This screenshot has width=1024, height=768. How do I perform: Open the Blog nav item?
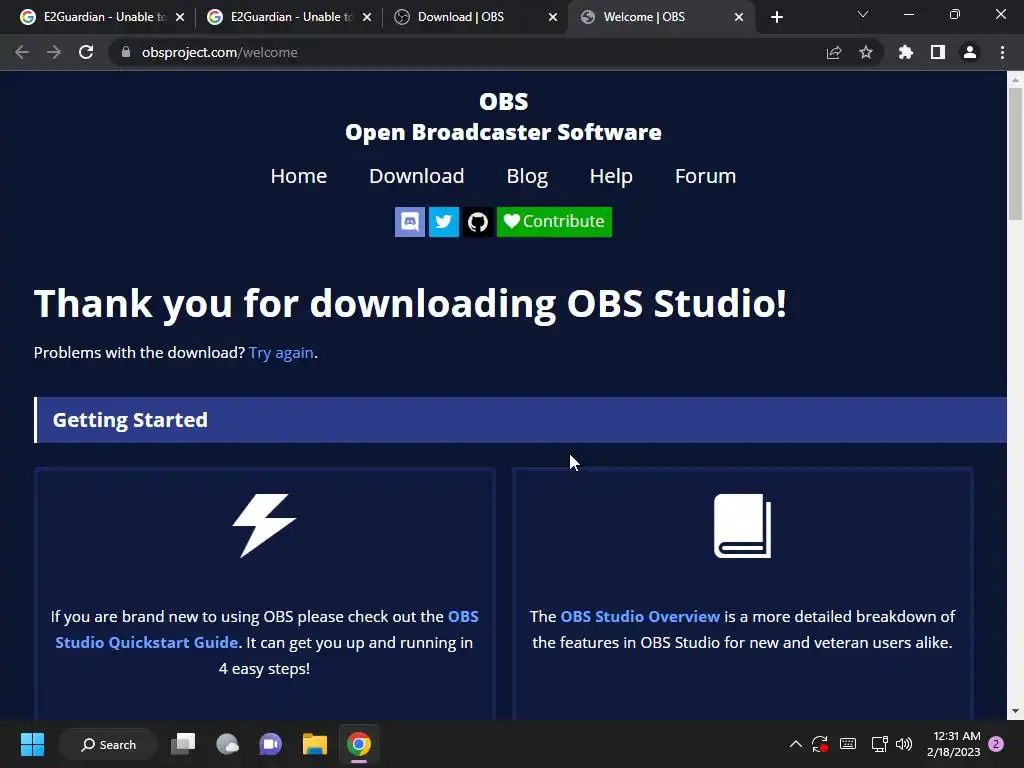pos(527,176)
